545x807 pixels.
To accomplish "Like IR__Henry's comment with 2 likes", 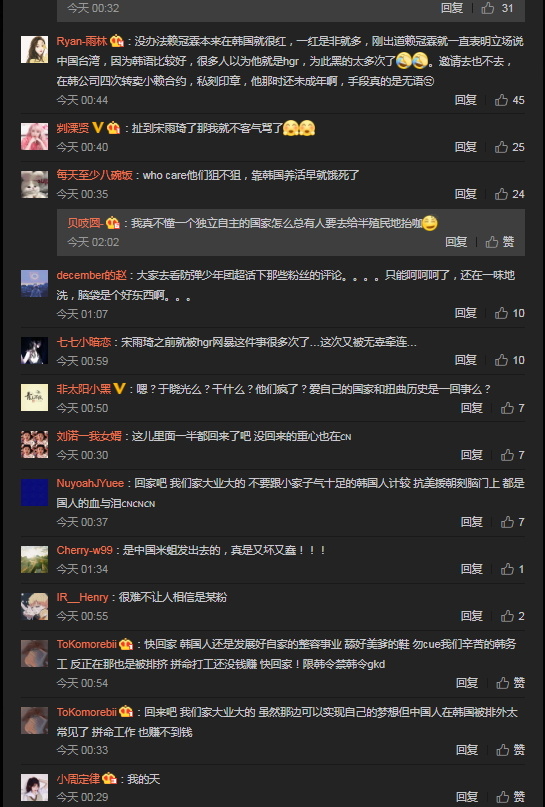I will coord(513,616).
